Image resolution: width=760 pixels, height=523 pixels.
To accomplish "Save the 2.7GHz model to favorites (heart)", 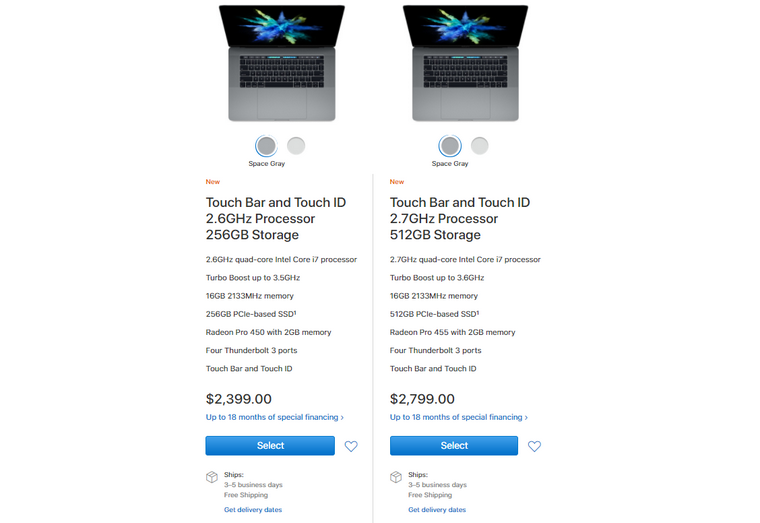I will (534, 446).
